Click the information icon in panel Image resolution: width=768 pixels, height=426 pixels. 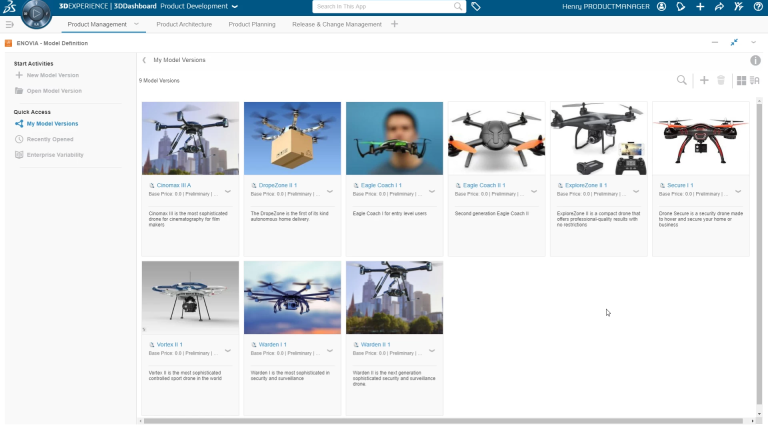pyautogui.click(x=755, y=60)
